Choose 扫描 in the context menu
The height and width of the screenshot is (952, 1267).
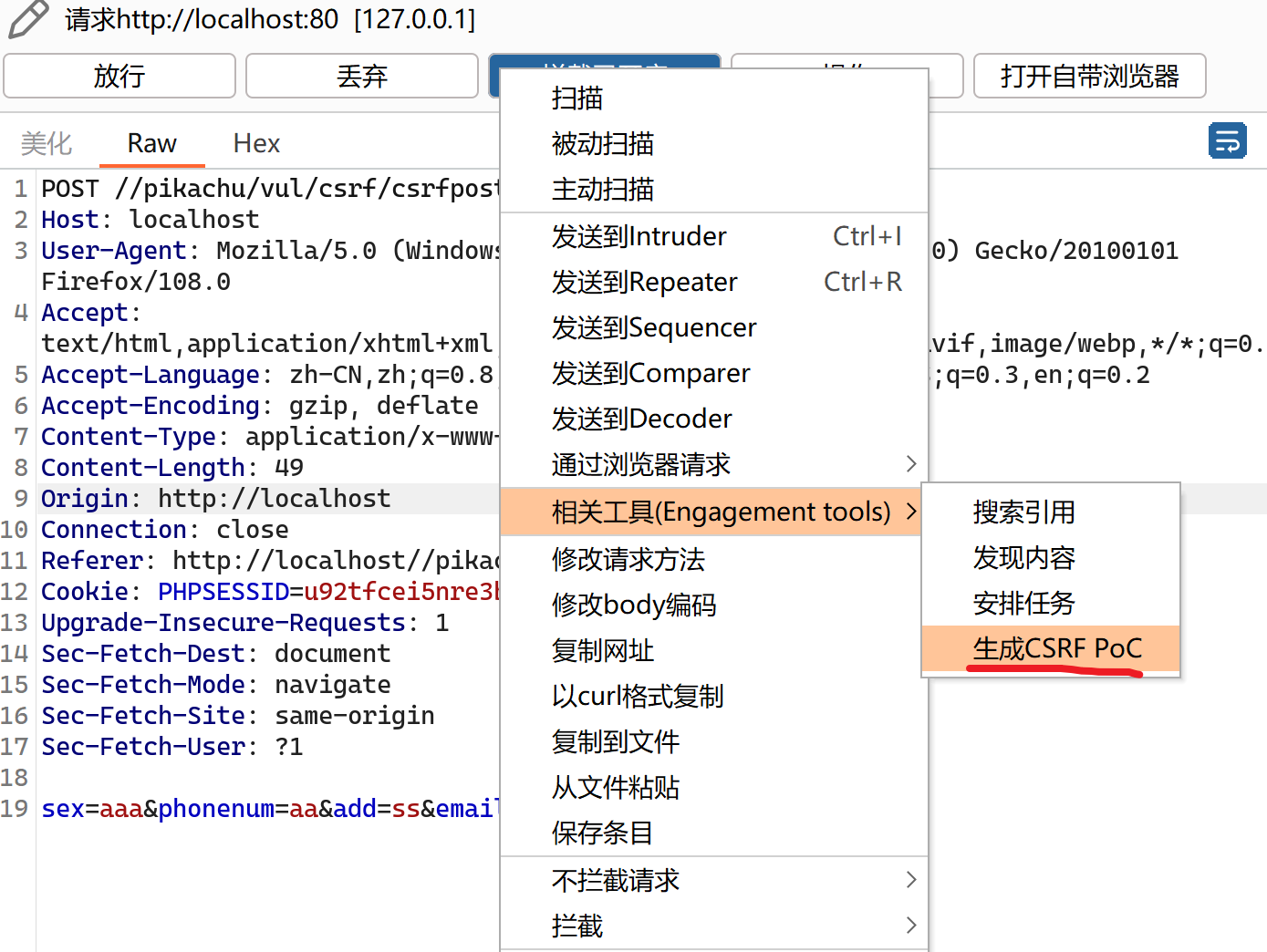(714, 98)
